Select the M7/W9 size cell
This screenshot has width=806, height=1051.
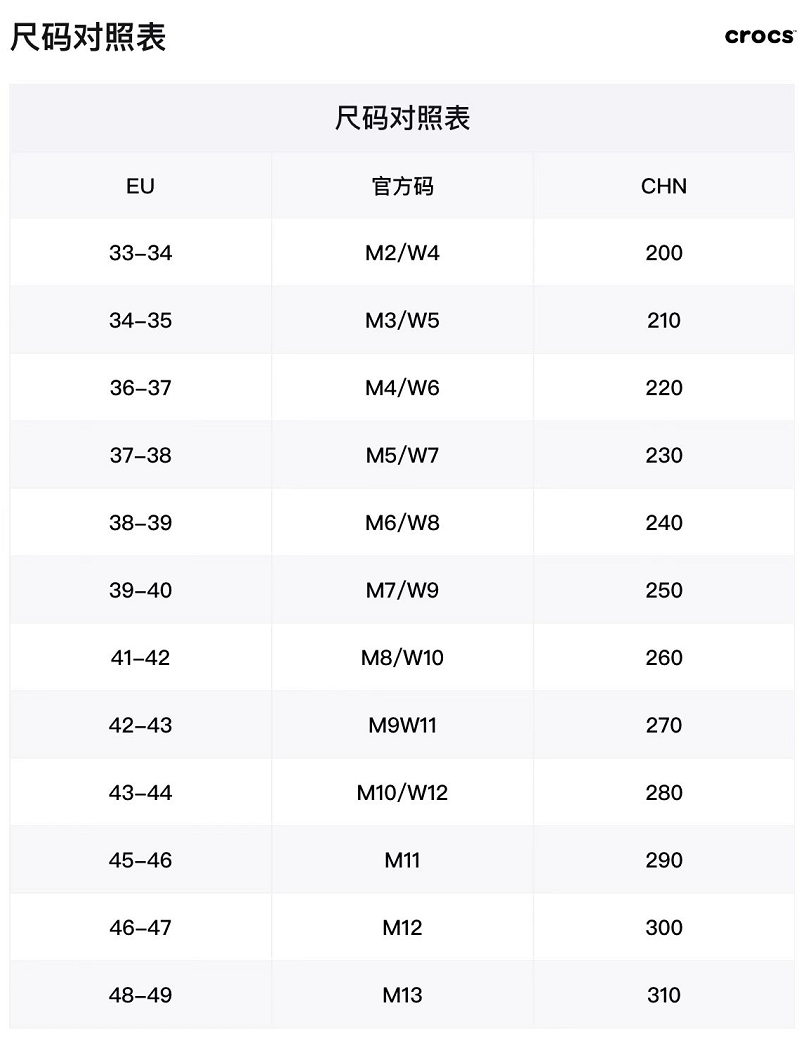(402, 590)
